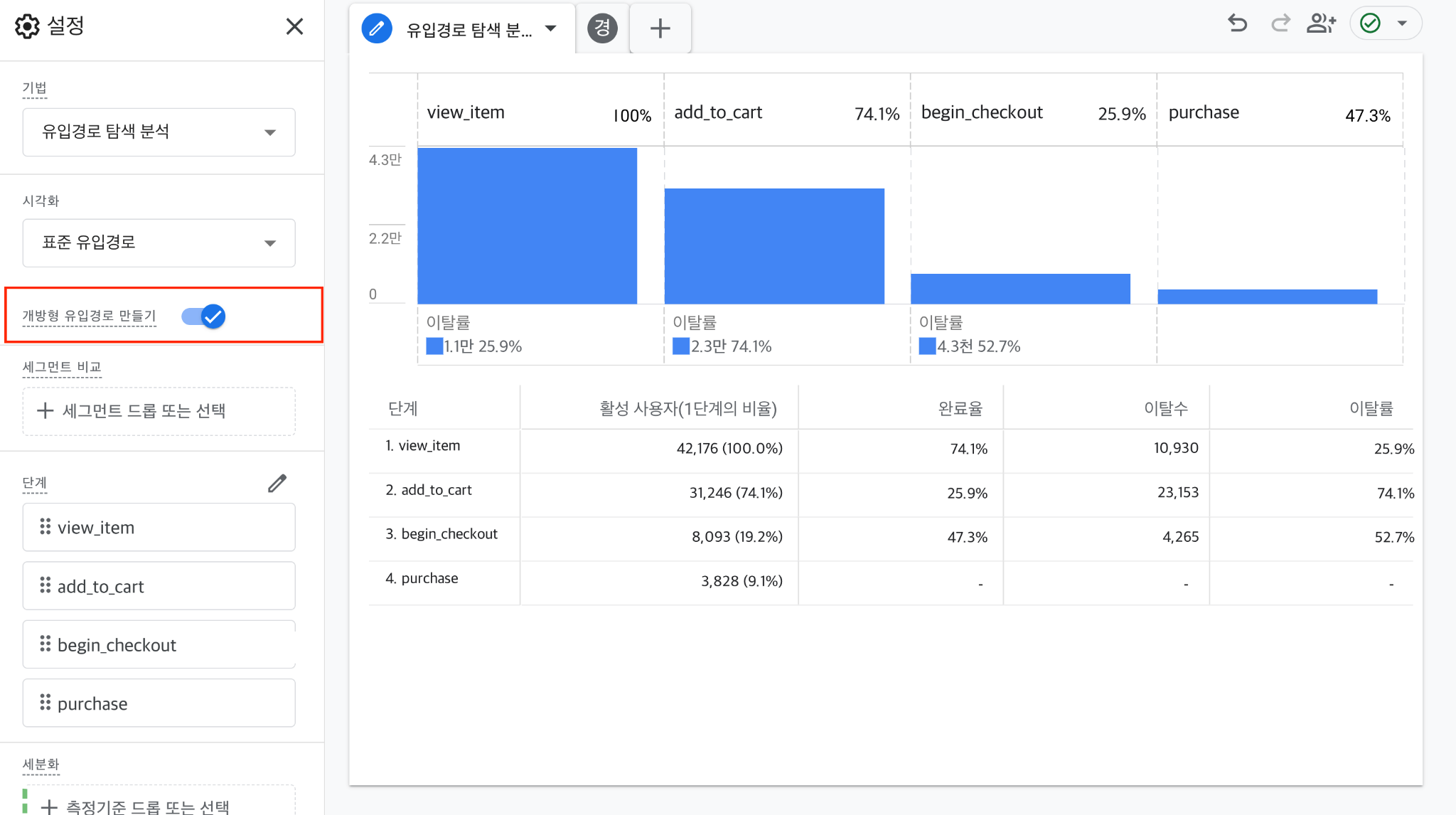Close the 설정 panel
Image resolution: width=1456 pixels, height=815 pixels.
pyautogui.click(x=294, y=26)
